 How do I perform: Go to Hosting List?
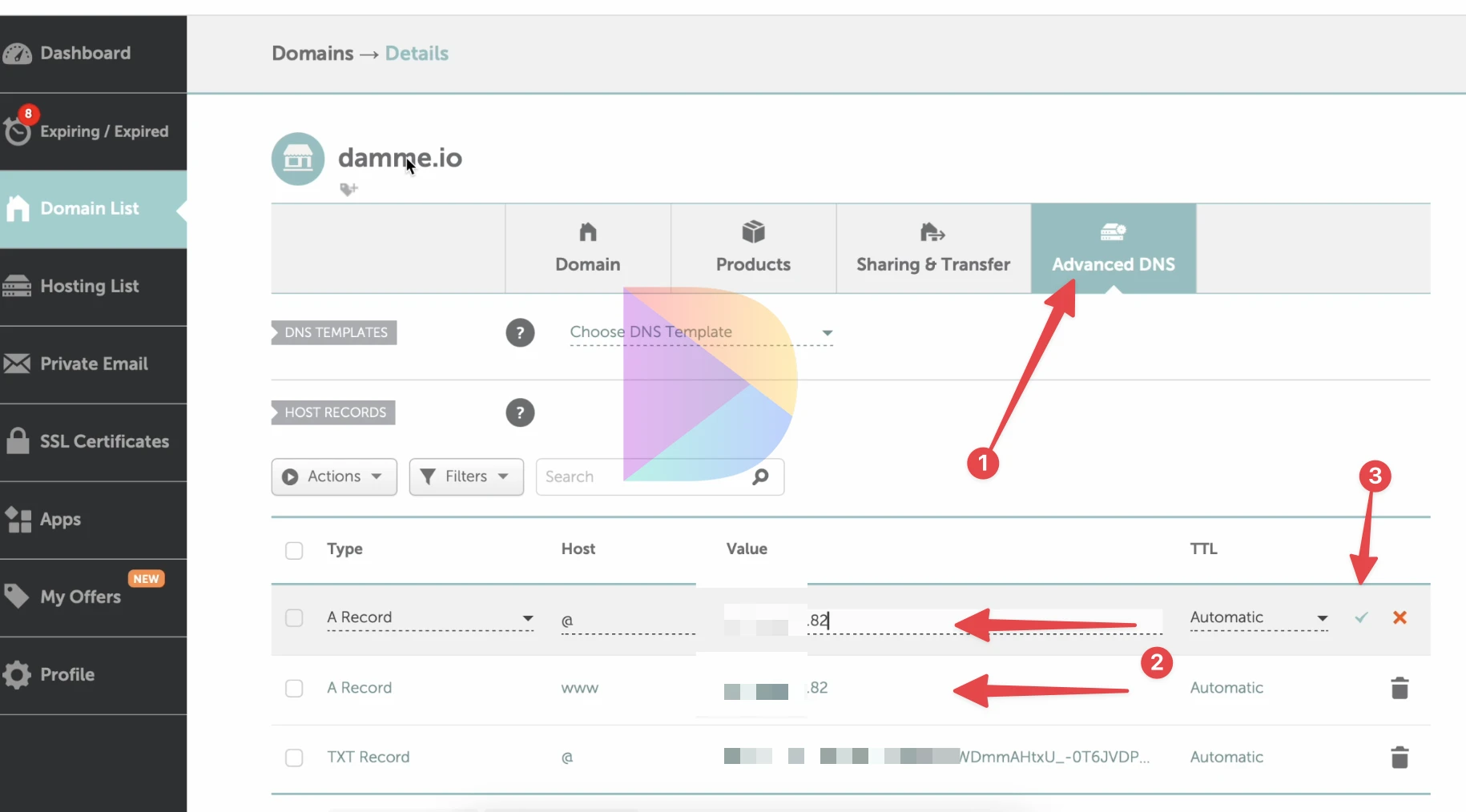(x=93, y=287)
